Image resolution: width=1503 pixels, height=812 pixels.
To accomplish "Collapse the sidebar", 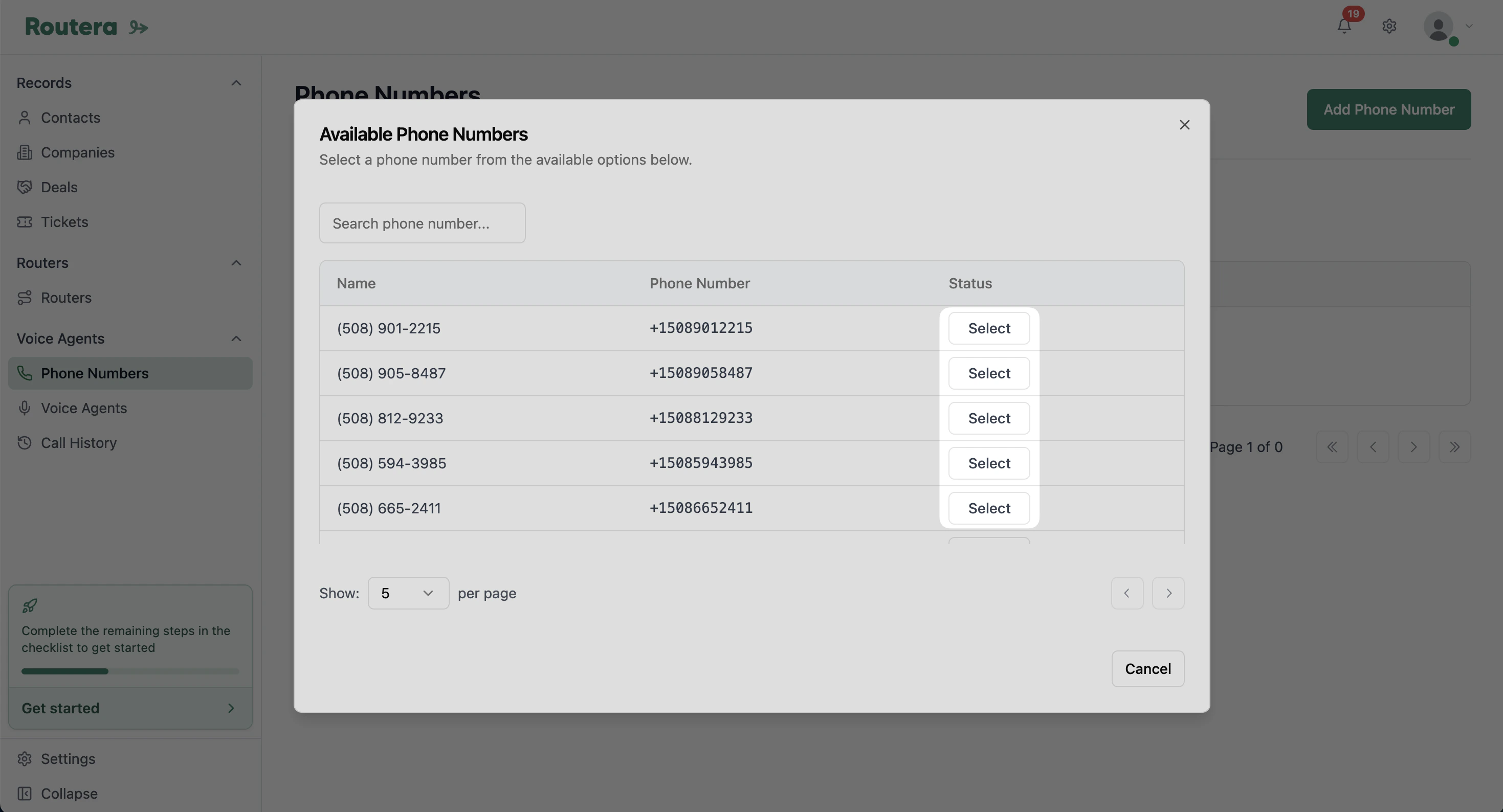I will 130,795.
